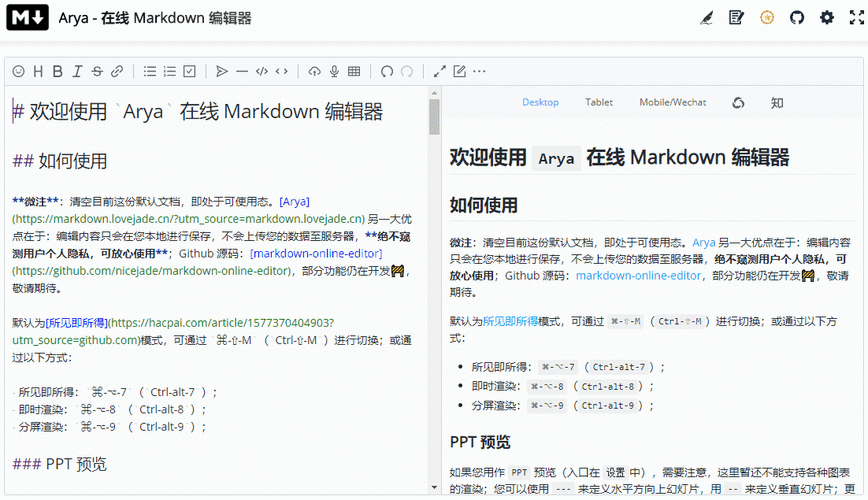Click the '### PPT 预览' heading in editor
Image resolution: width=868 pixels, height=500 pixels.
coord(59,464)
